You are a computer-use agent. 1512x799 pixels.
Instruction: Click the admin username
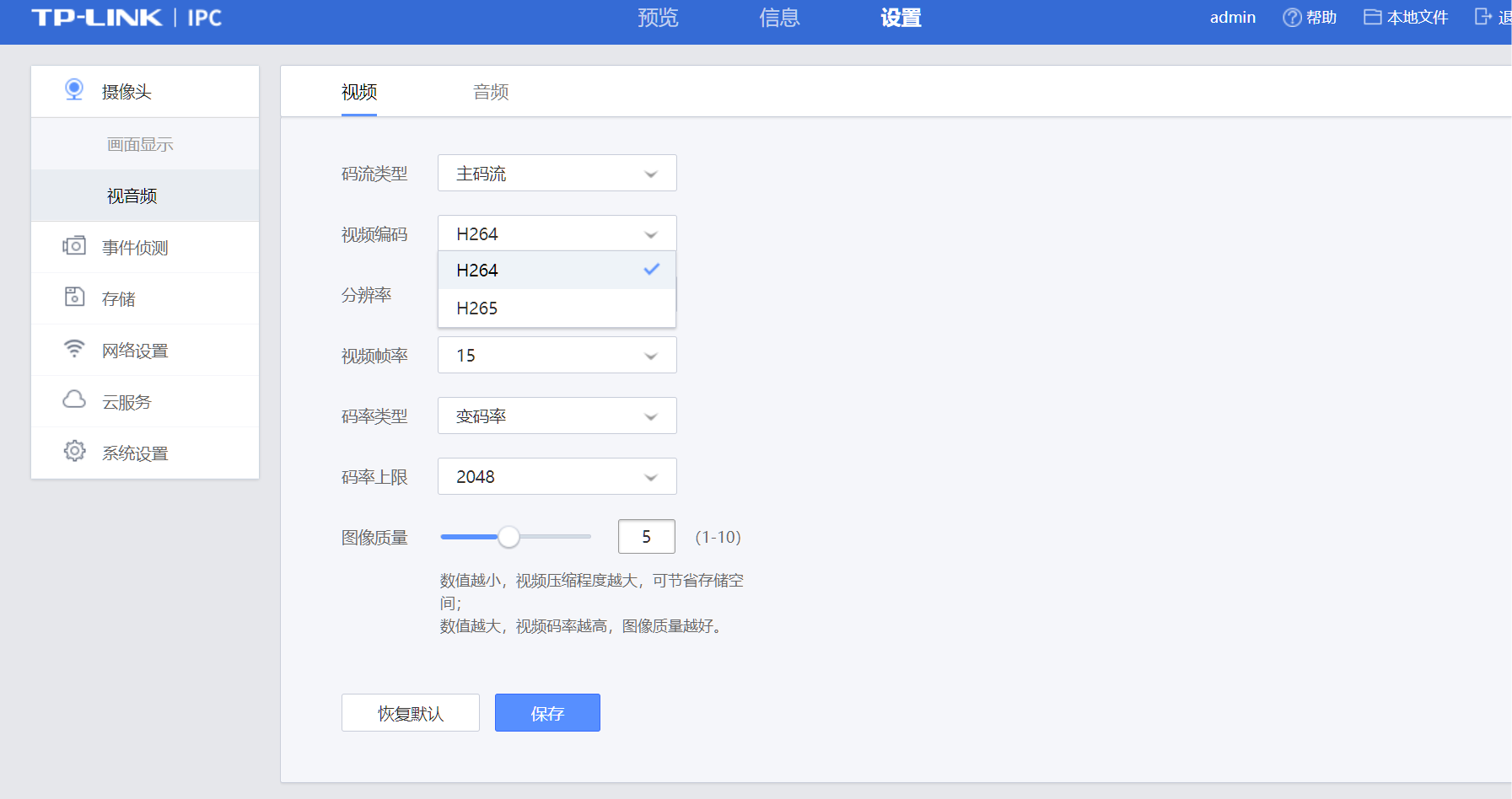[1233, 18]
